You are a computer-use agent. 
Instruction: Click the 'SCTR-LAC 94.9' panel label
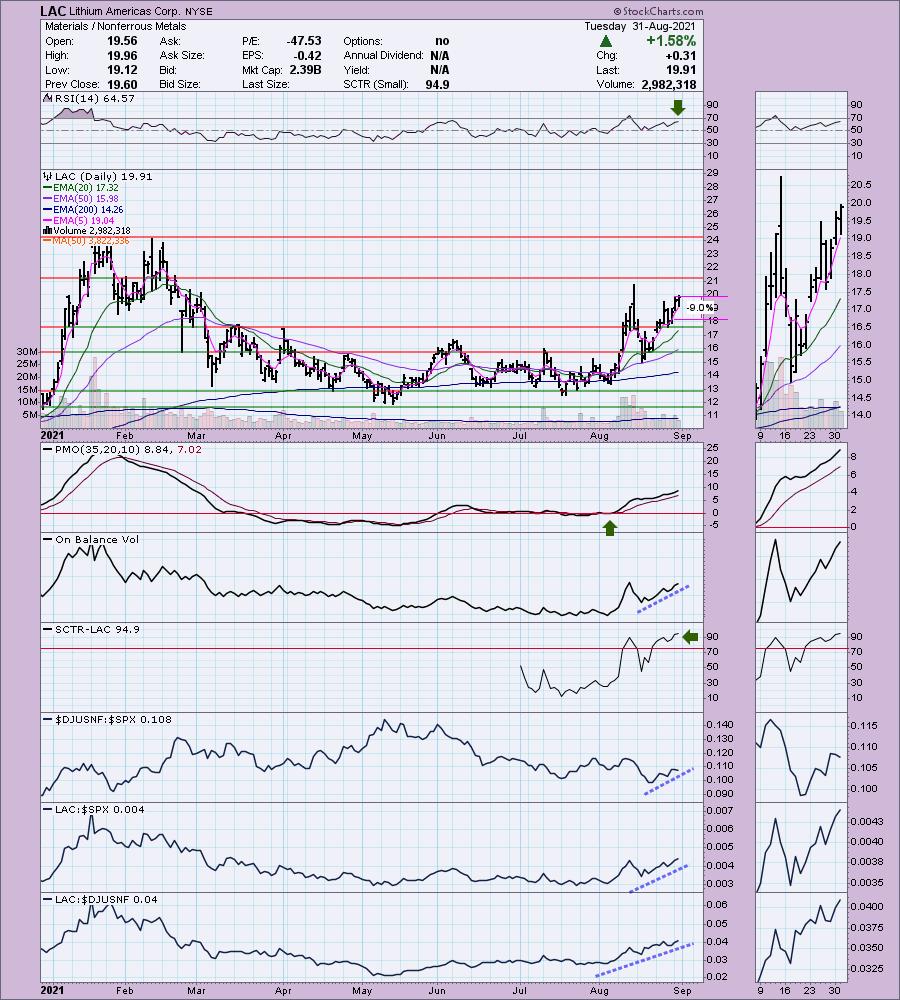pyautogui.click(x=97, y=629)
